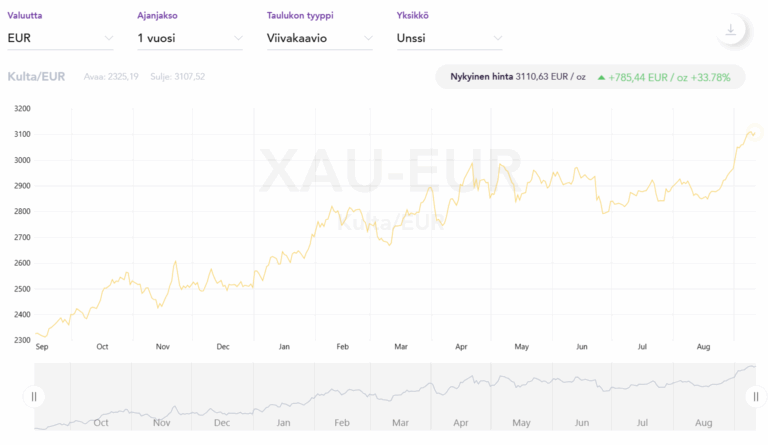Click the Aug label on the x-axis
The width and height of the screenshot is (768, 445).
(702, 347)
